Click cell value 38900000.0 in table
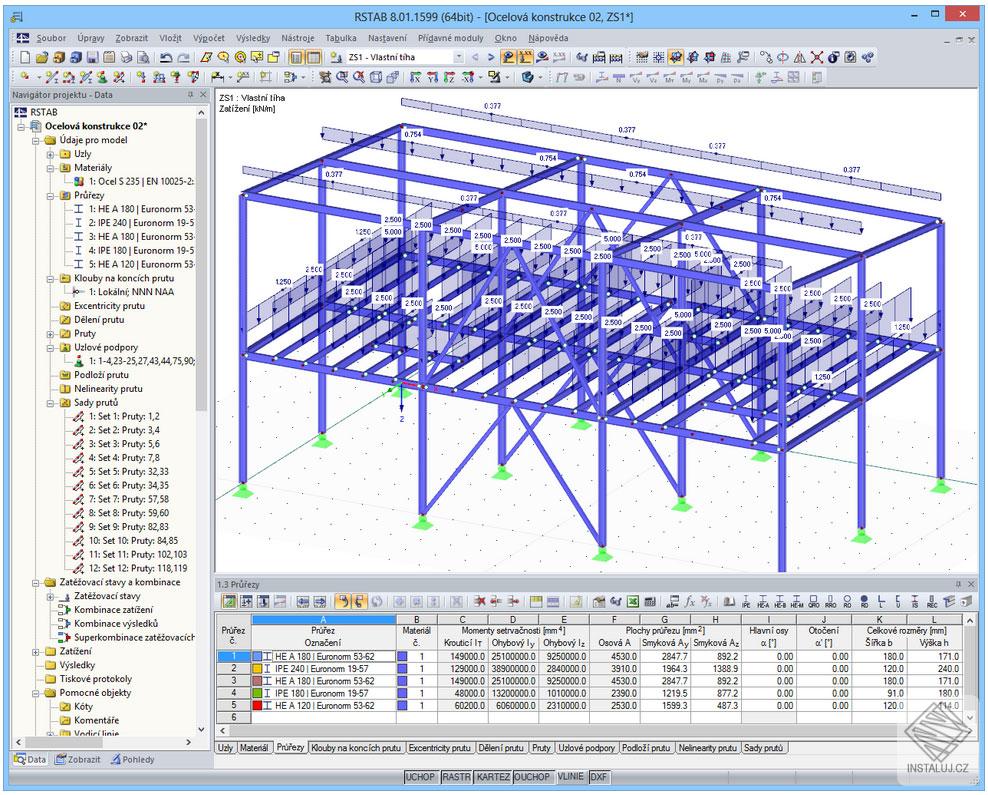Screen dimensions: 988x795 (513, 668)
